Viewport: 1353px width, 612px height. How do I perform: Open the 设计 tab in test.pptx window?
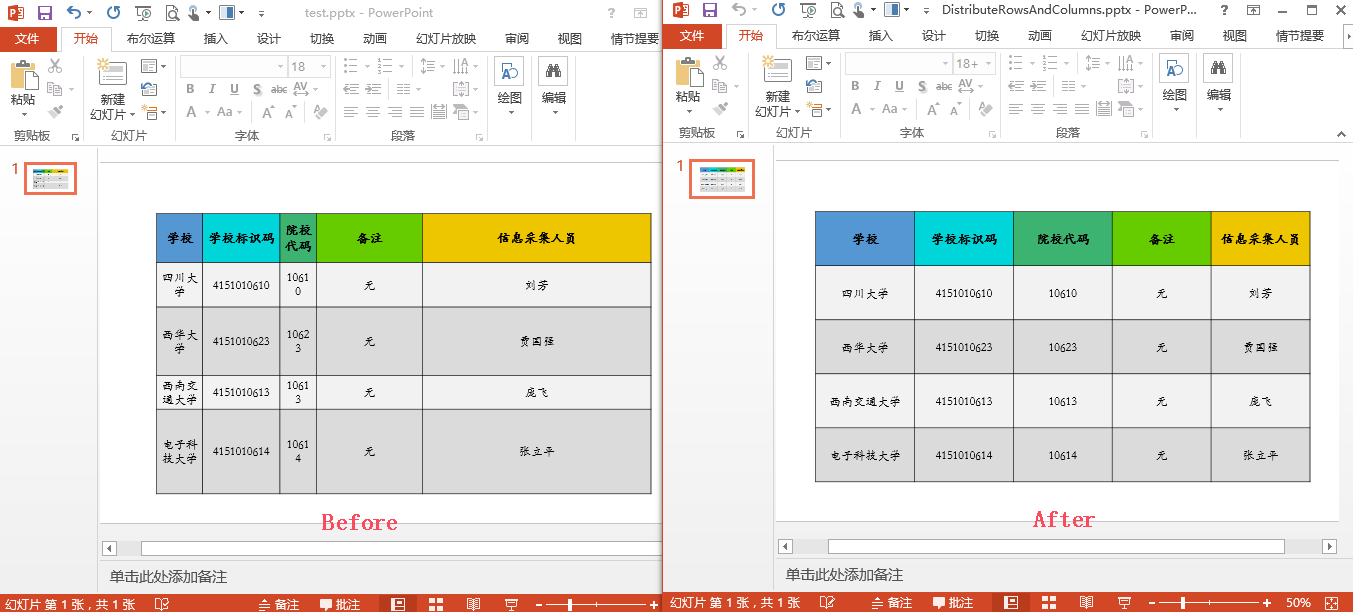pyautogui.click(x=268, y=39)
